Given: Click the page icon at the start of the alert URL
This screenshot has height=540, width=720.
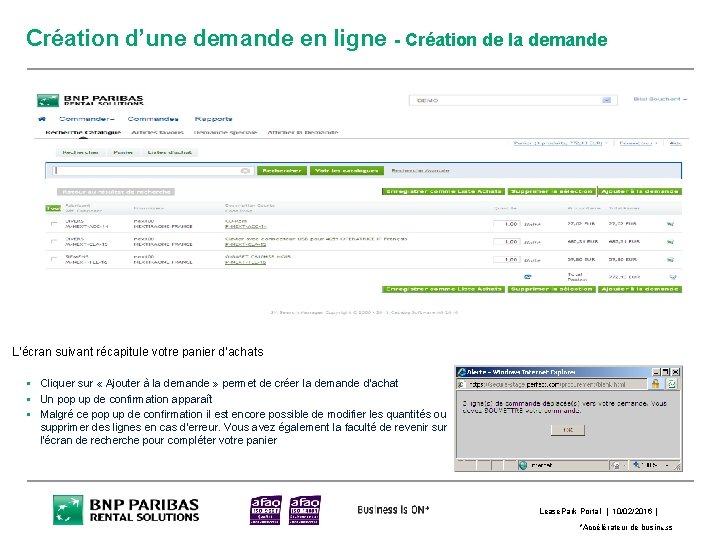Looking at the screenshot, I should coord(461,384).
